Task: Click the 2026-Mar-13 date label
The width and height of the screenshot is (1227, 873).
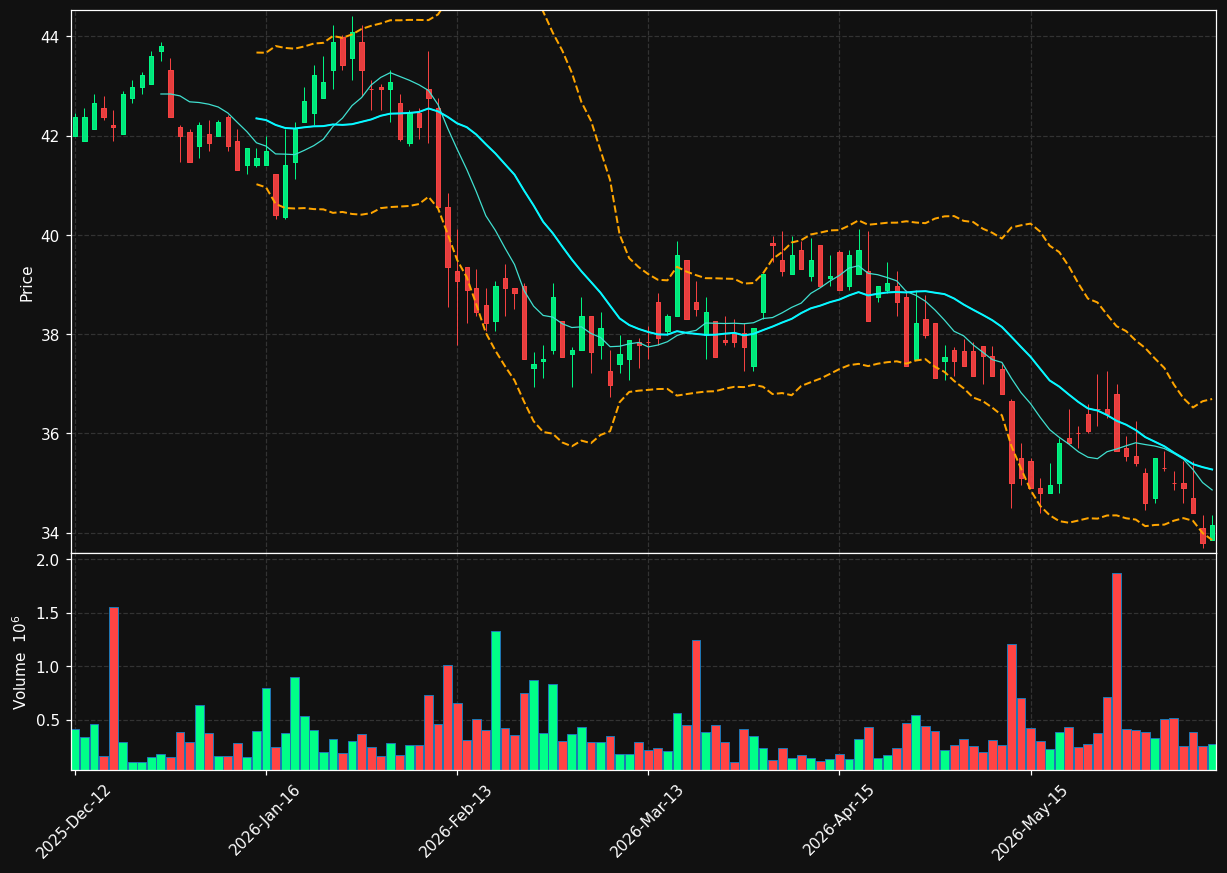Action: [646, 821]
